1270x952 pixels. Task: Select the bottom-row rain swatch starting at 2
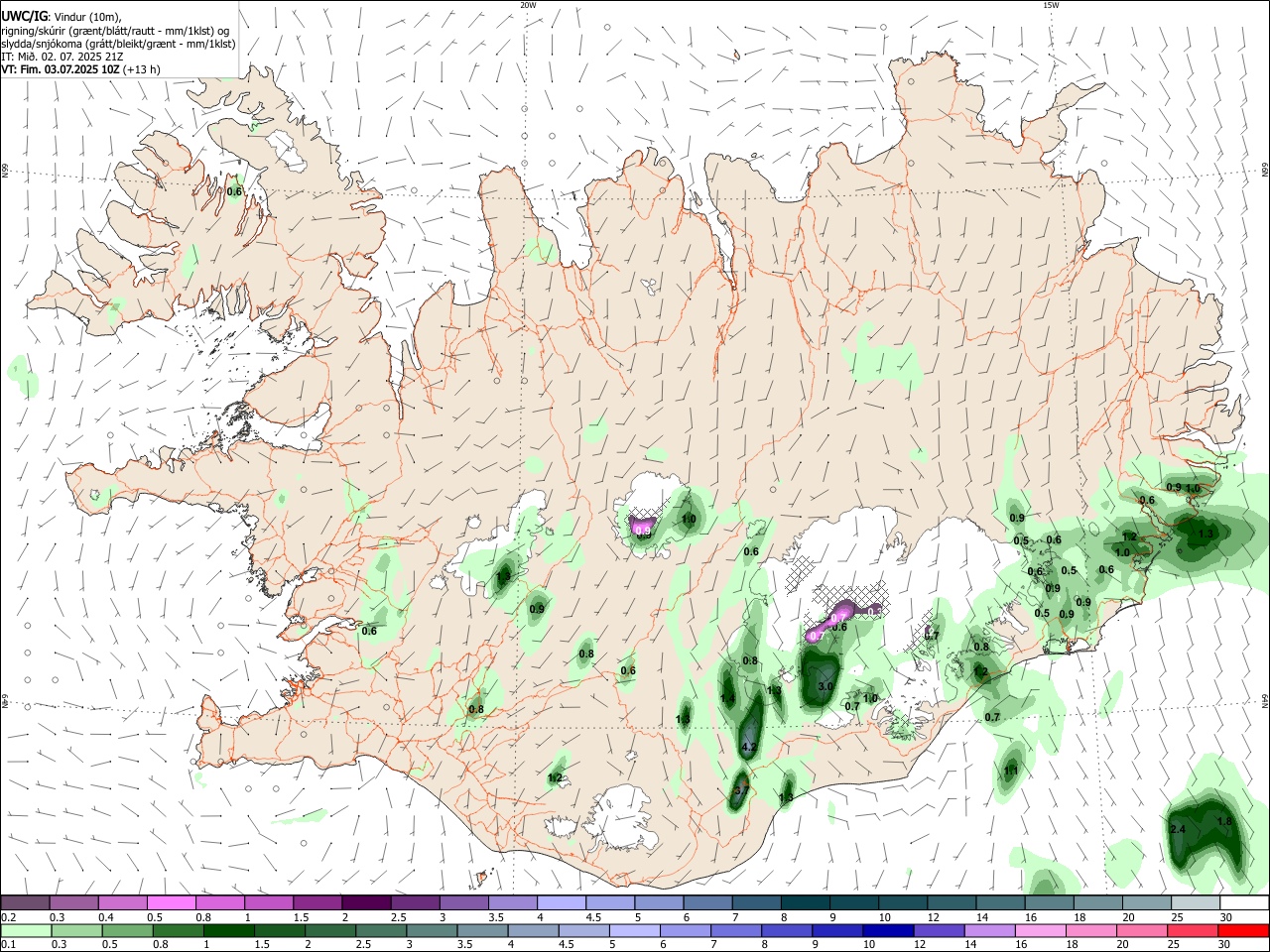(331, 930)
